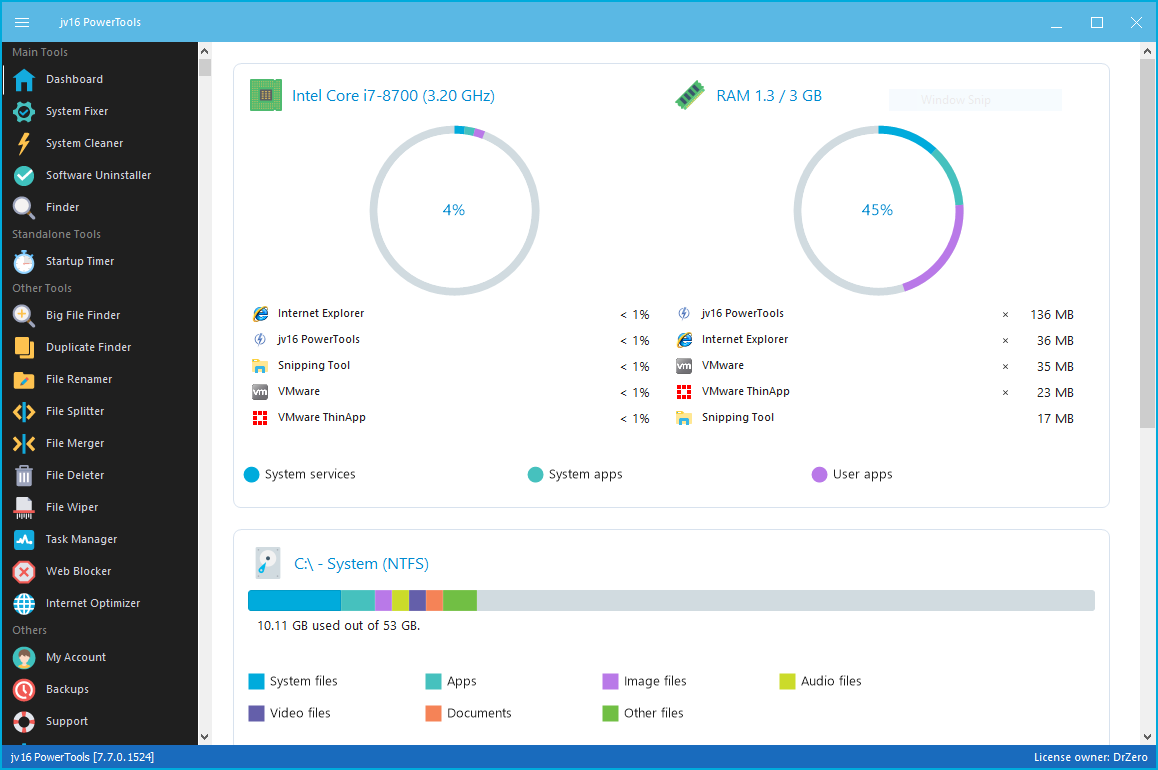This screenshot has width=1158, height=770.
Task: Click version text jv16 PowerTools [7.7.0.1524]
Action: coord(82,757)
